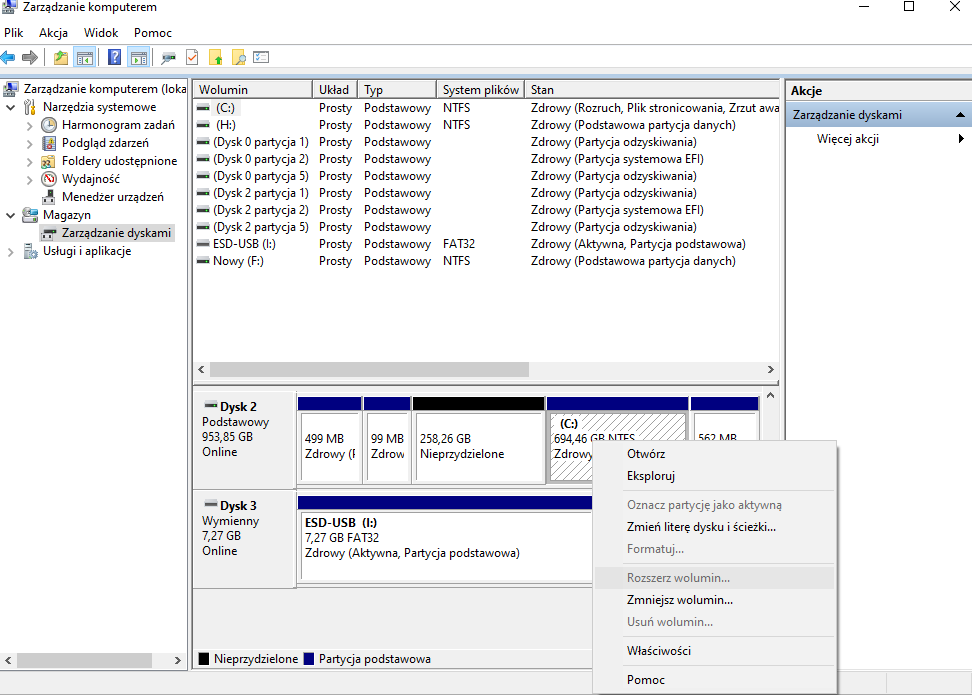972x695 pixels.
Task: Click the Up one level folder icon
Action: 61,58
